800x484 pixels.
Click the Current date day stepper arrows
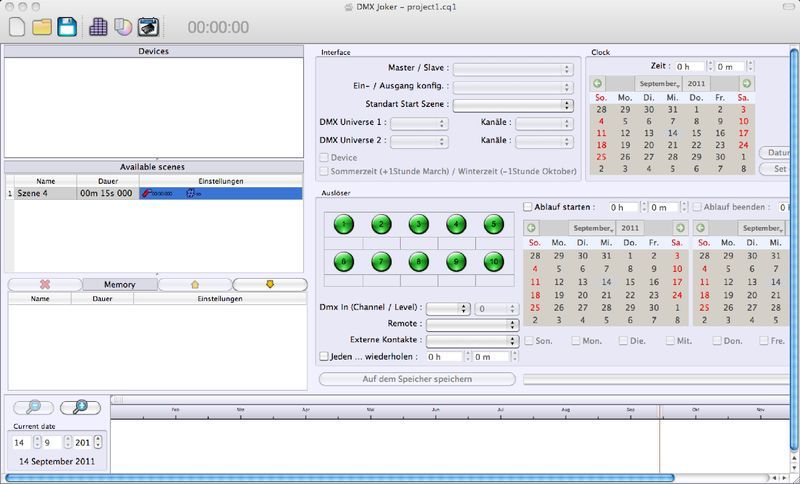[x=37, y=443]
